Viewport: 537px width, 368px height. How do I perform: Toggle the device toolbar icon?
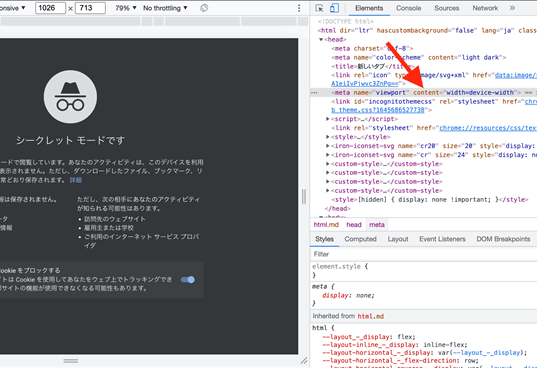point(334,8)
